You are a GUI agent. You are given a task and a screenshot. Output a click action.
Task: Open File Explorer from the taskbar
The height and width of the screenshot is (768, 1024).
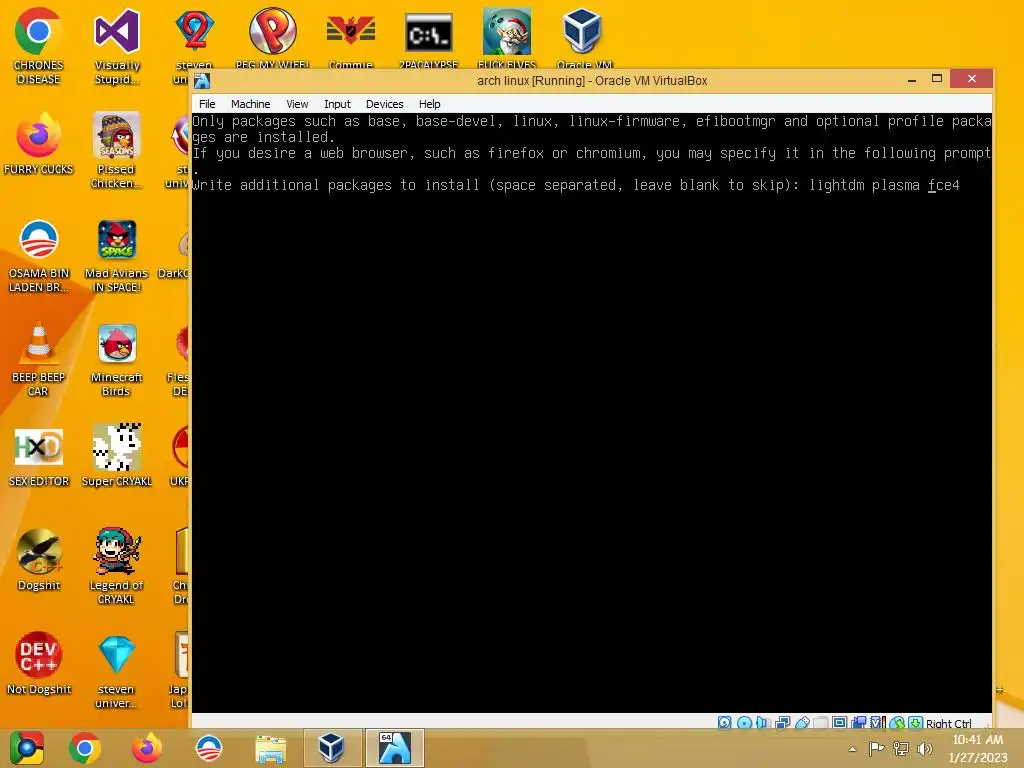[x=270, y=748]
